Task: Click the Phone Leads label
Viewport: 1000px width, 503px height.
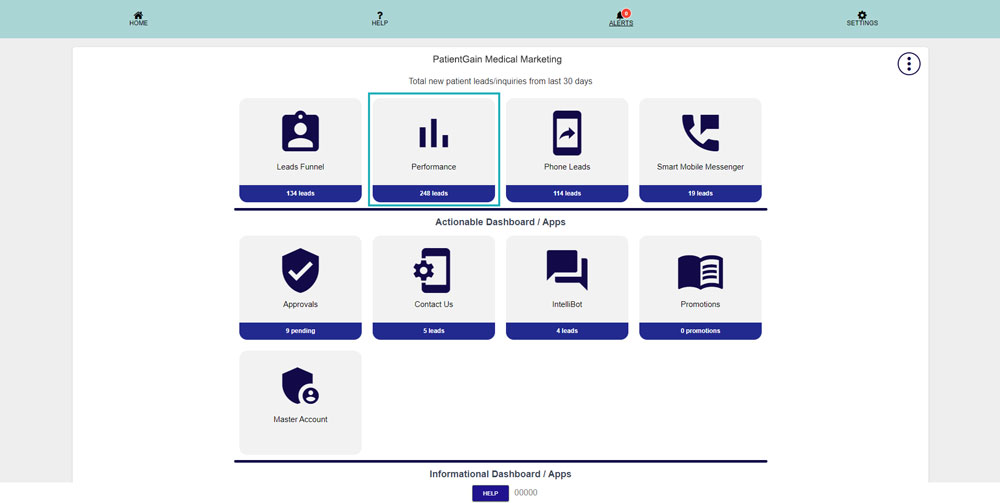Action: pos(567,167)
